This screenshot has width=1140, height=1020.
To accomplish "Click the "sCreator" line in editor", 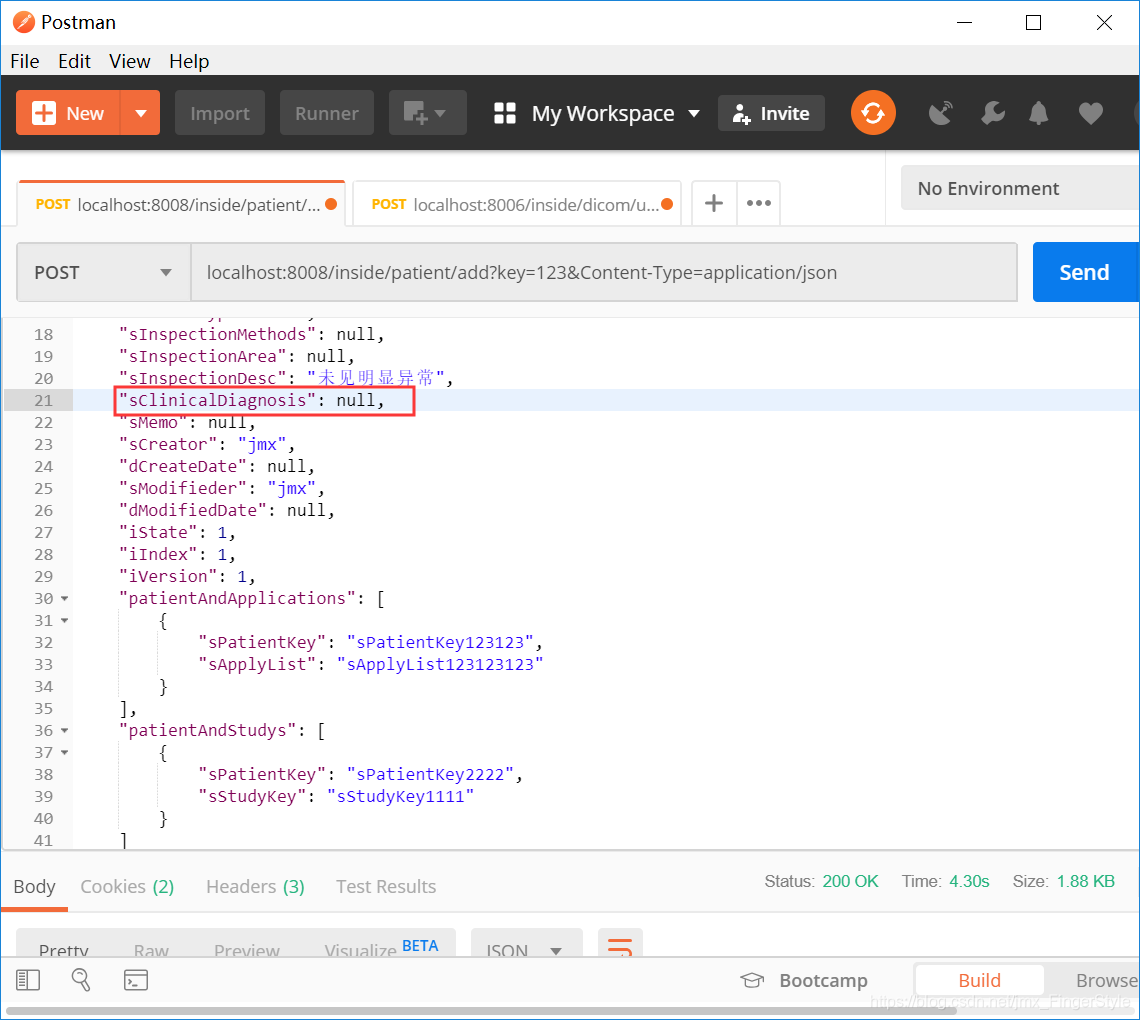I will click(206, 444).
